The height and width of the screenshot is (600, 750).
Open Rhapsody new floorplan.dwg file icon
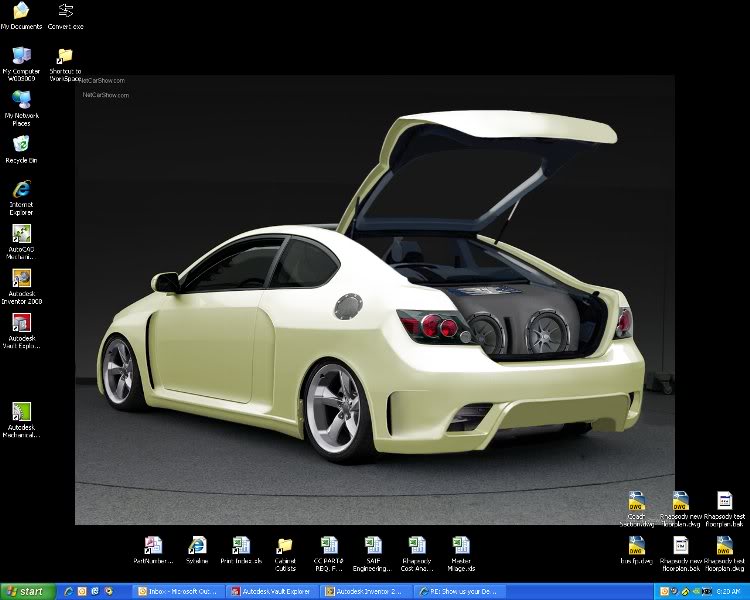coord(680,509)
